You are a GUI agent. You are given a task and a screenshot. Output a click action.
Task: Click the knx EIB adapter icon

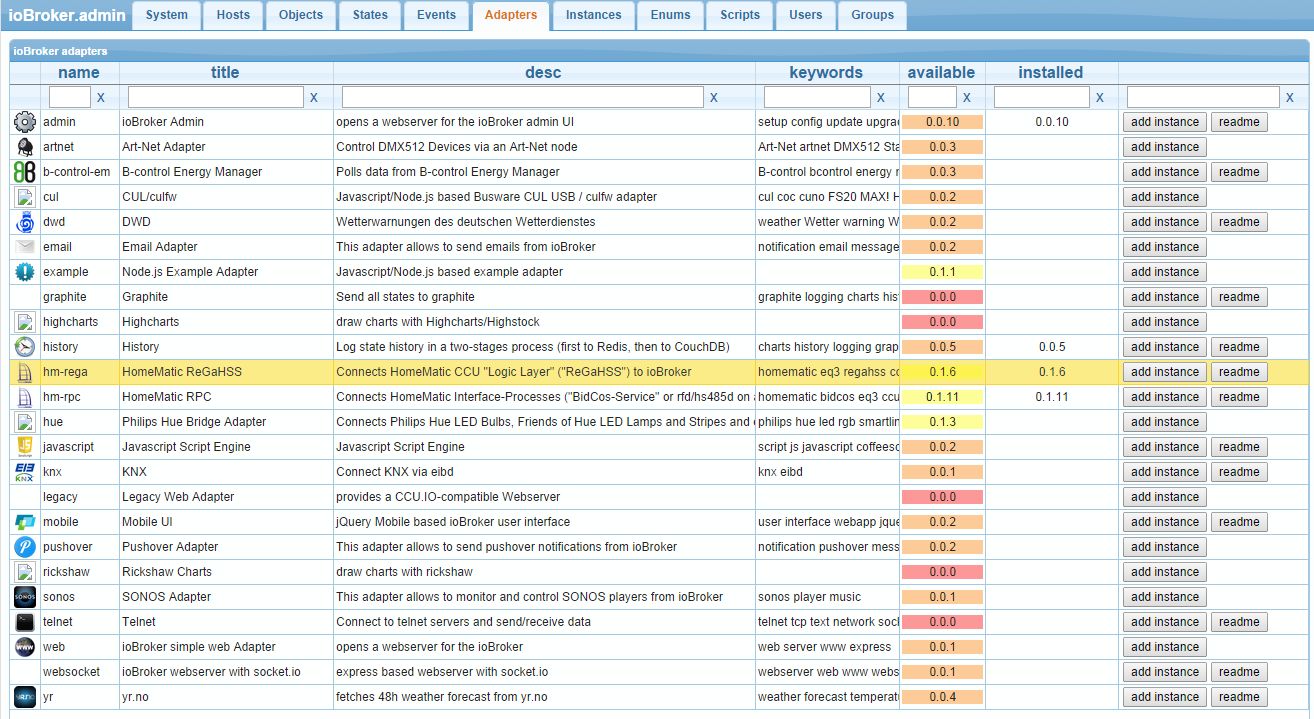[x=25, y=472]
